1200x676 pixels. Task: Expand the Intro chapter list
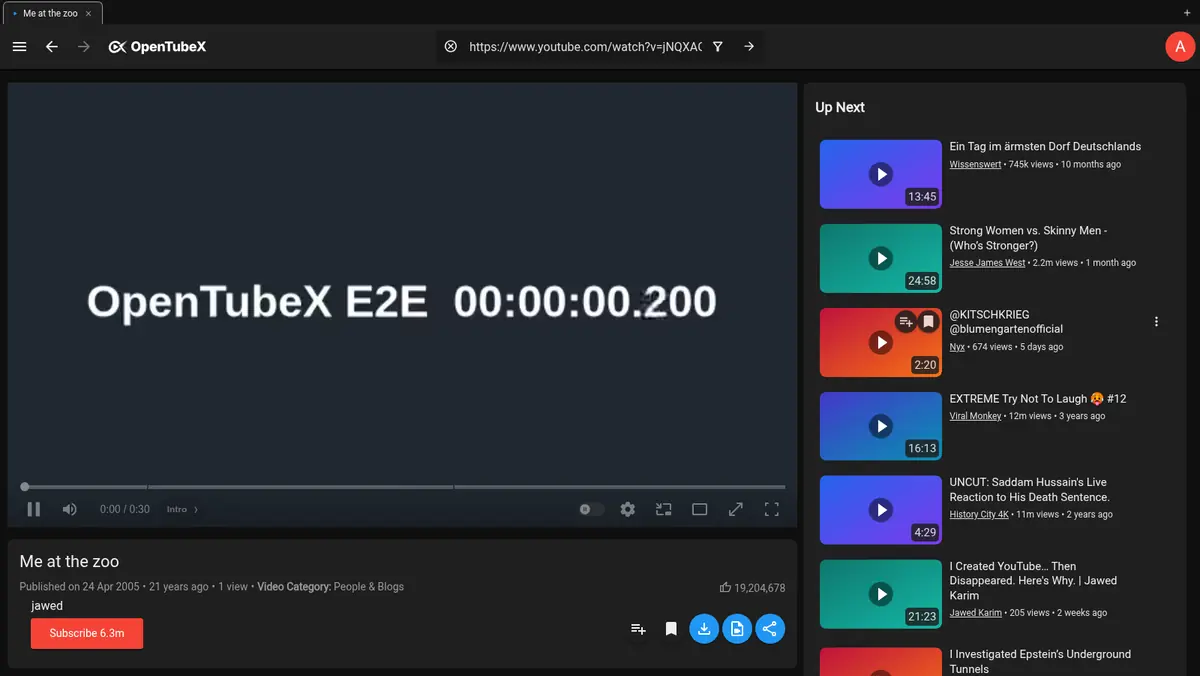pyautogui.click(x=182, y=509)
